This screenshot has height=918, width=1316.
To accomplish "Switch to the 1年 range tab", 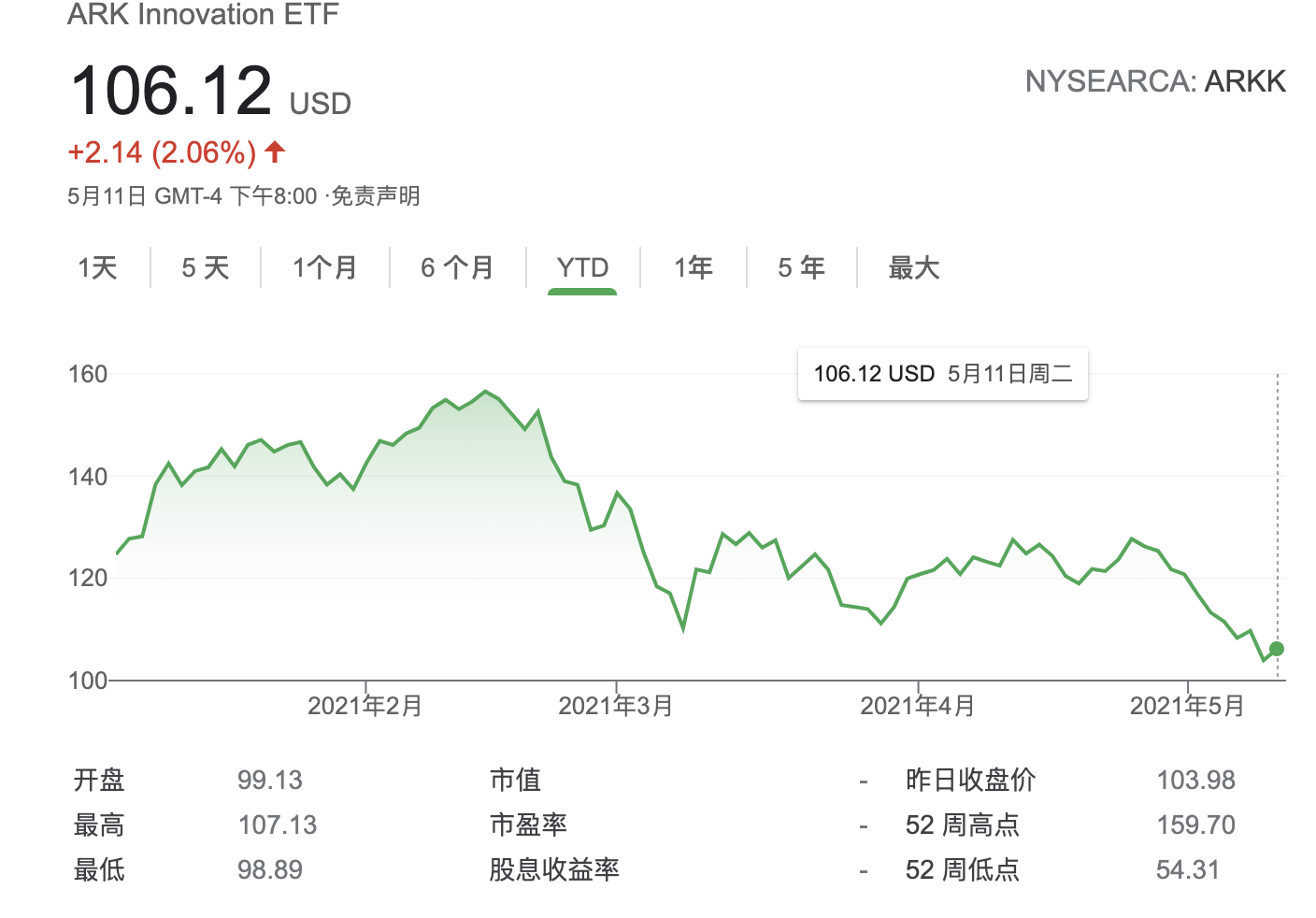I will (x=694, y=268).
